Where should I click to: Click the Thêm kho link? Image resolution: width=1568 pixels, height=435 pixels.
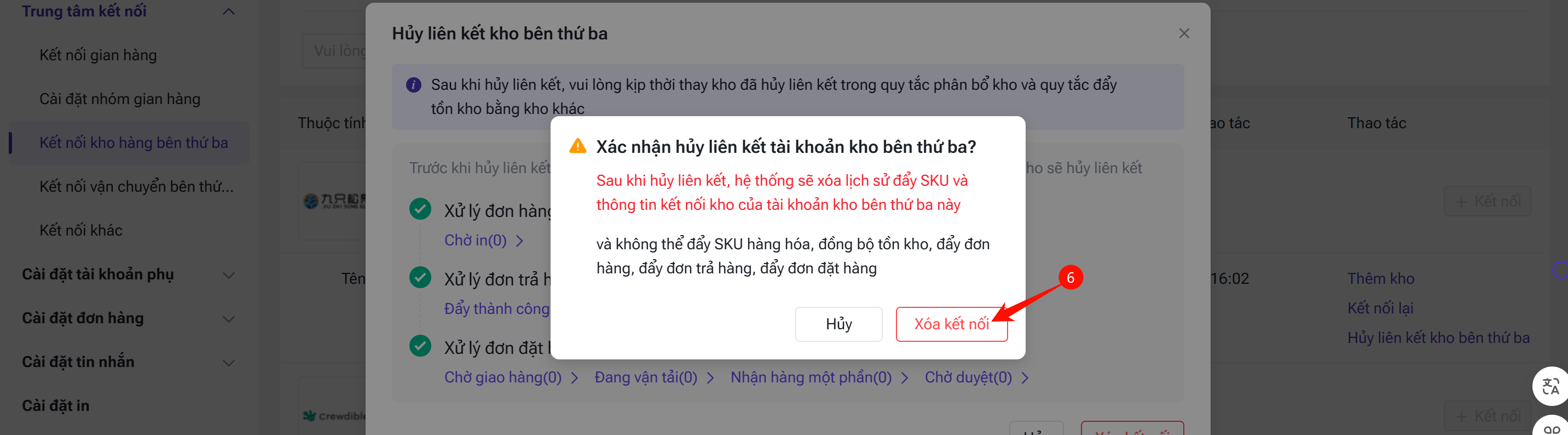(x=1380, y=278)
